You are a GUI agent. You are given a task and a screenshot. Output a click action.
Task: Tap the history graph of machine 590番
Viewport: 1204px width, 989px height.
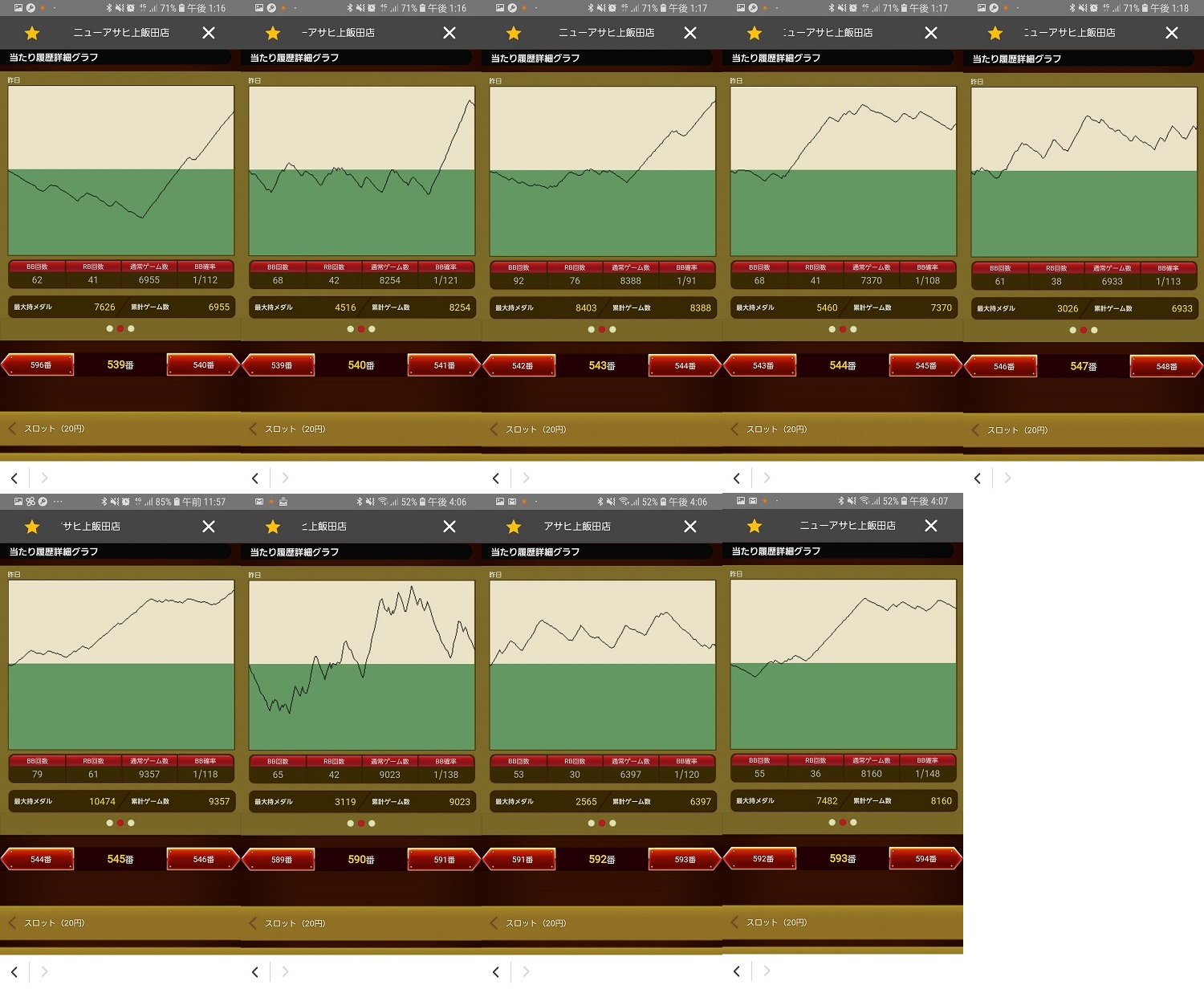(x=362, y=665)
